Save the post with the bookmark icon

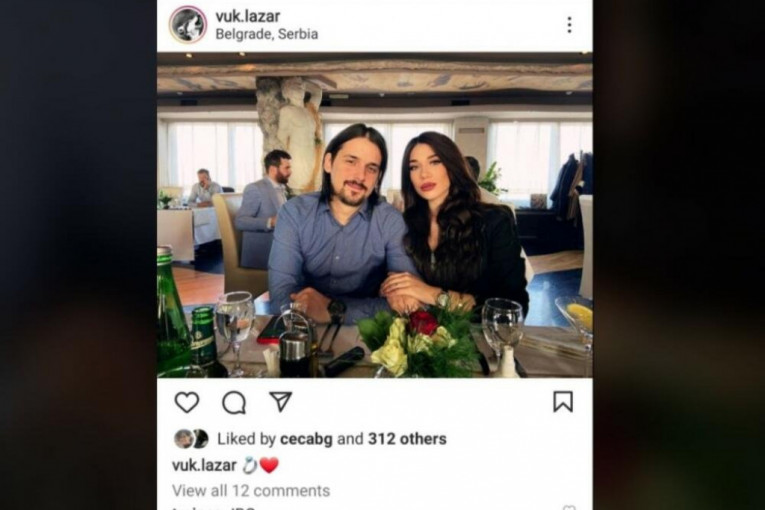coord(563,402)
